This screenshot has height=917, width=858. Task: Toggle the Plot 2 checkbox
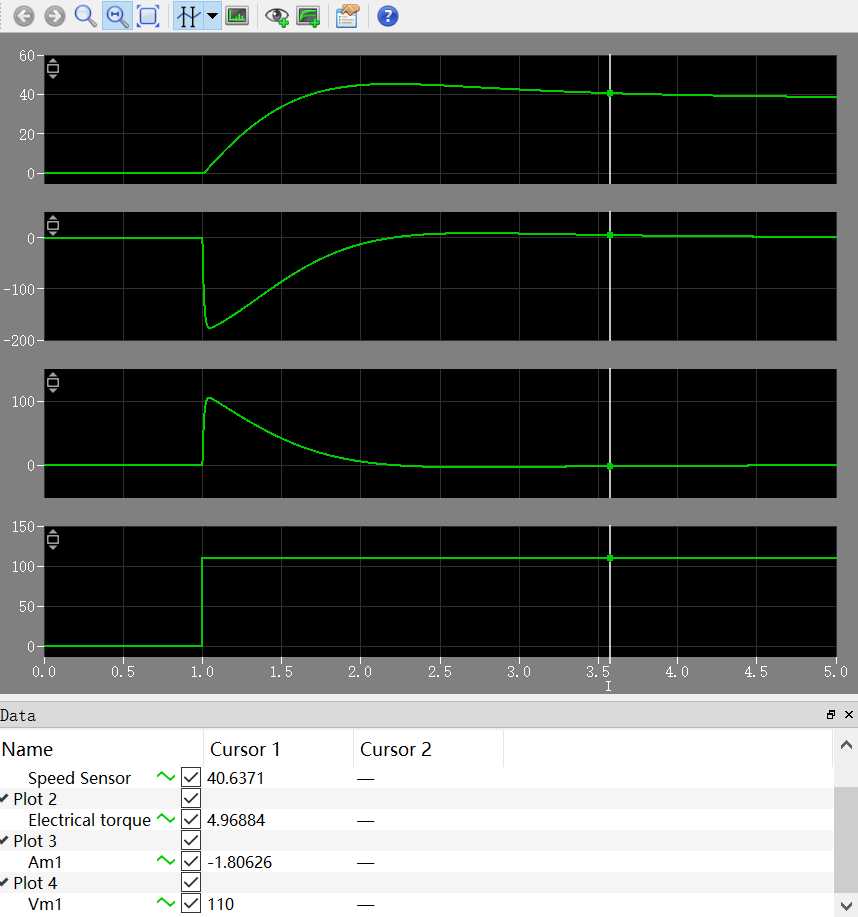click(191, 798)
